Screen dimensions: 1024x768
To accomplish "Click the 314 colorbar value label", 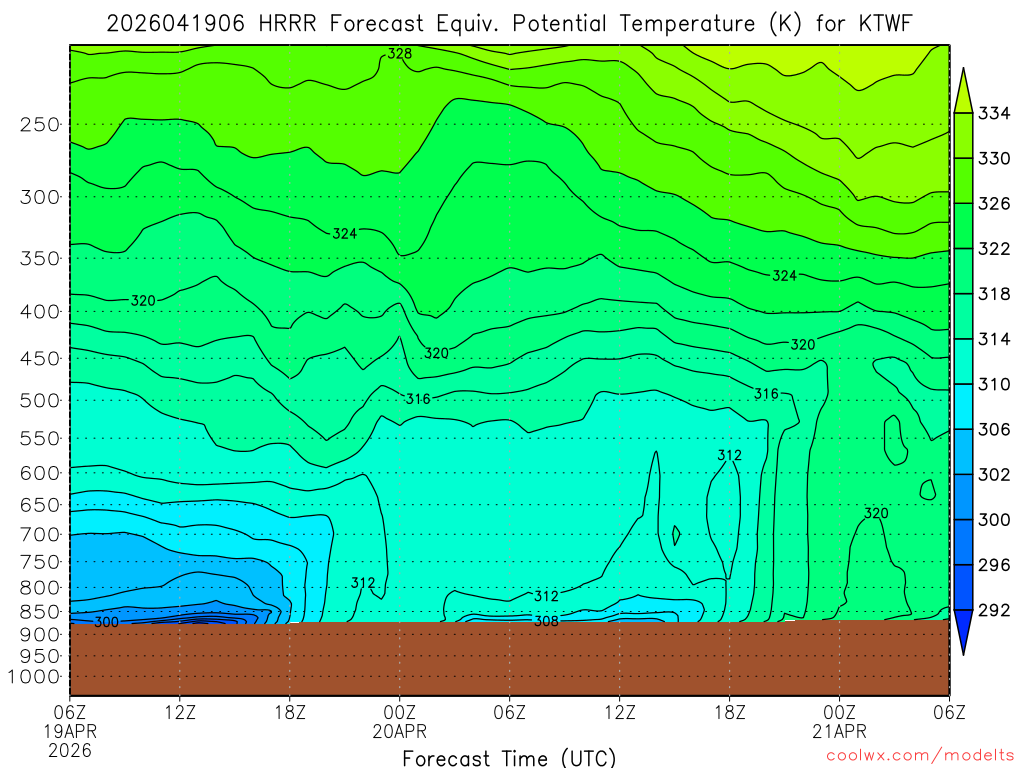I will pyautogui.click(x=994, y=339).
